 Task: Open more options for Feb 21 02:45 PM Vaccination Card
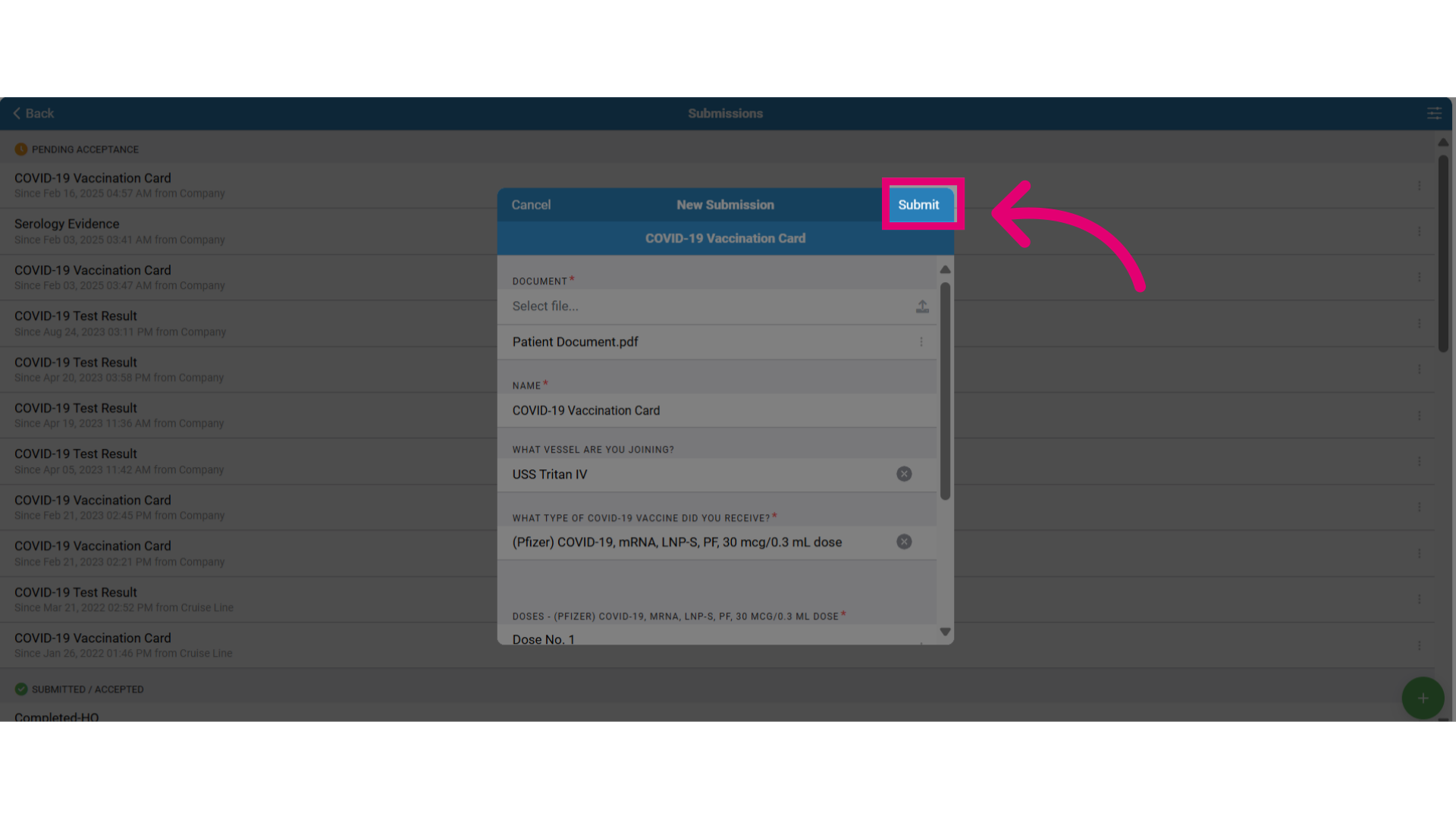click(1419, 507)
